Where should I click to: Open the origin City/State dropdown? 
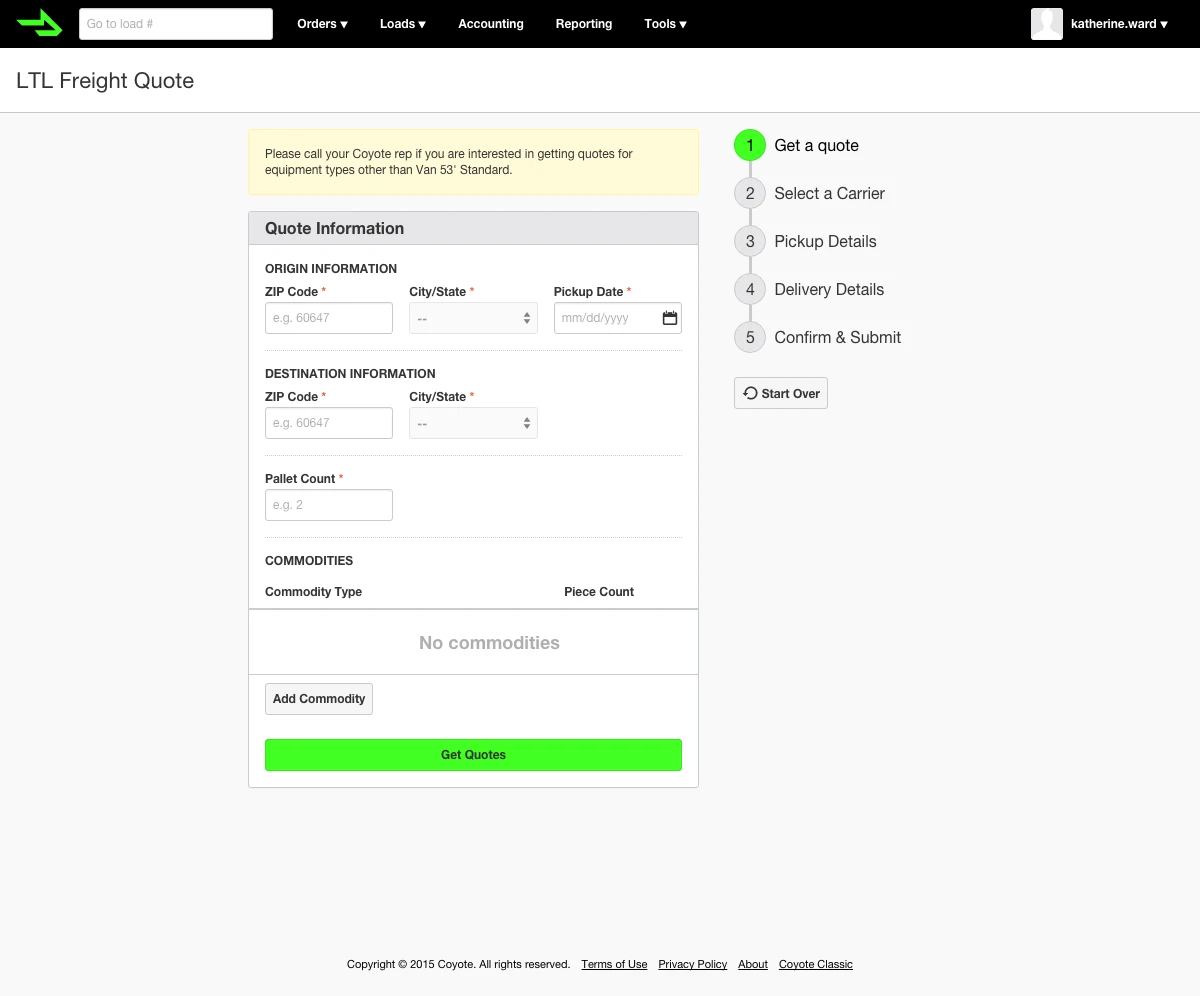point(473,318)
